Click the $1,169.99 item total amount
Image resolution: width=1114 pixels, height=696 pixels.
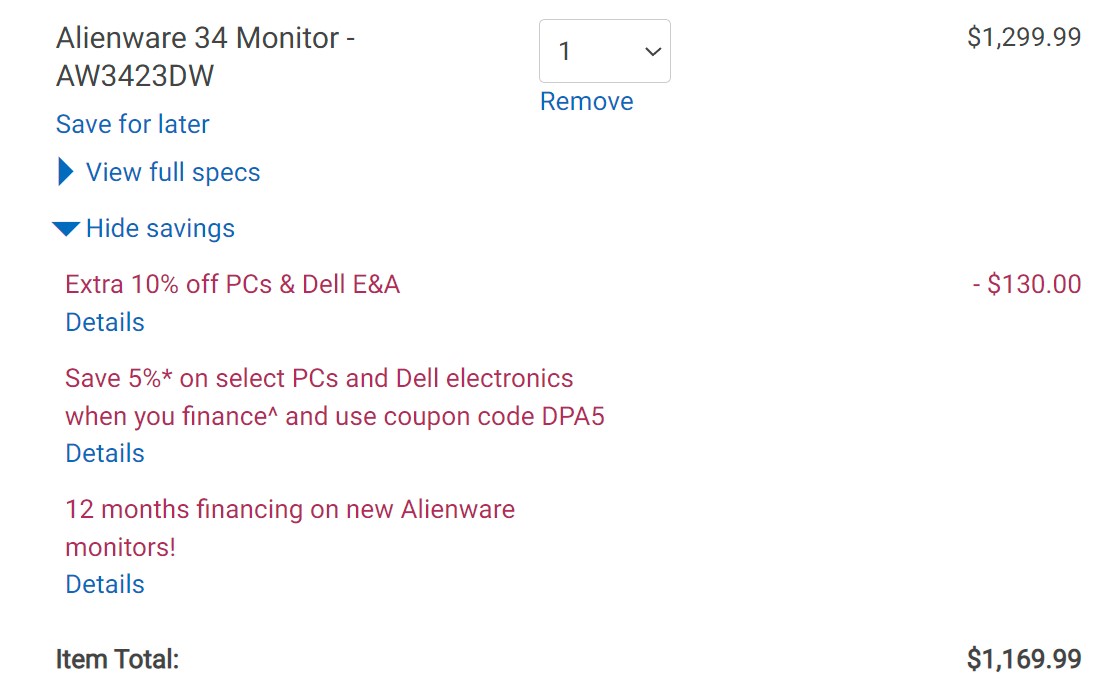(x=1024, y=660)
